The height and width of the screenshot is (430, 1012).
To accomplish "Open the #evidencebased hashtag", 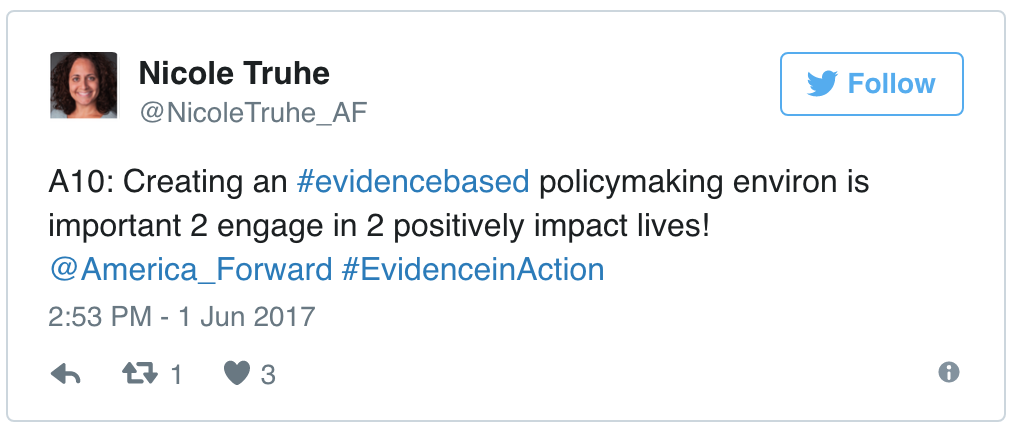I will [414, 182].
